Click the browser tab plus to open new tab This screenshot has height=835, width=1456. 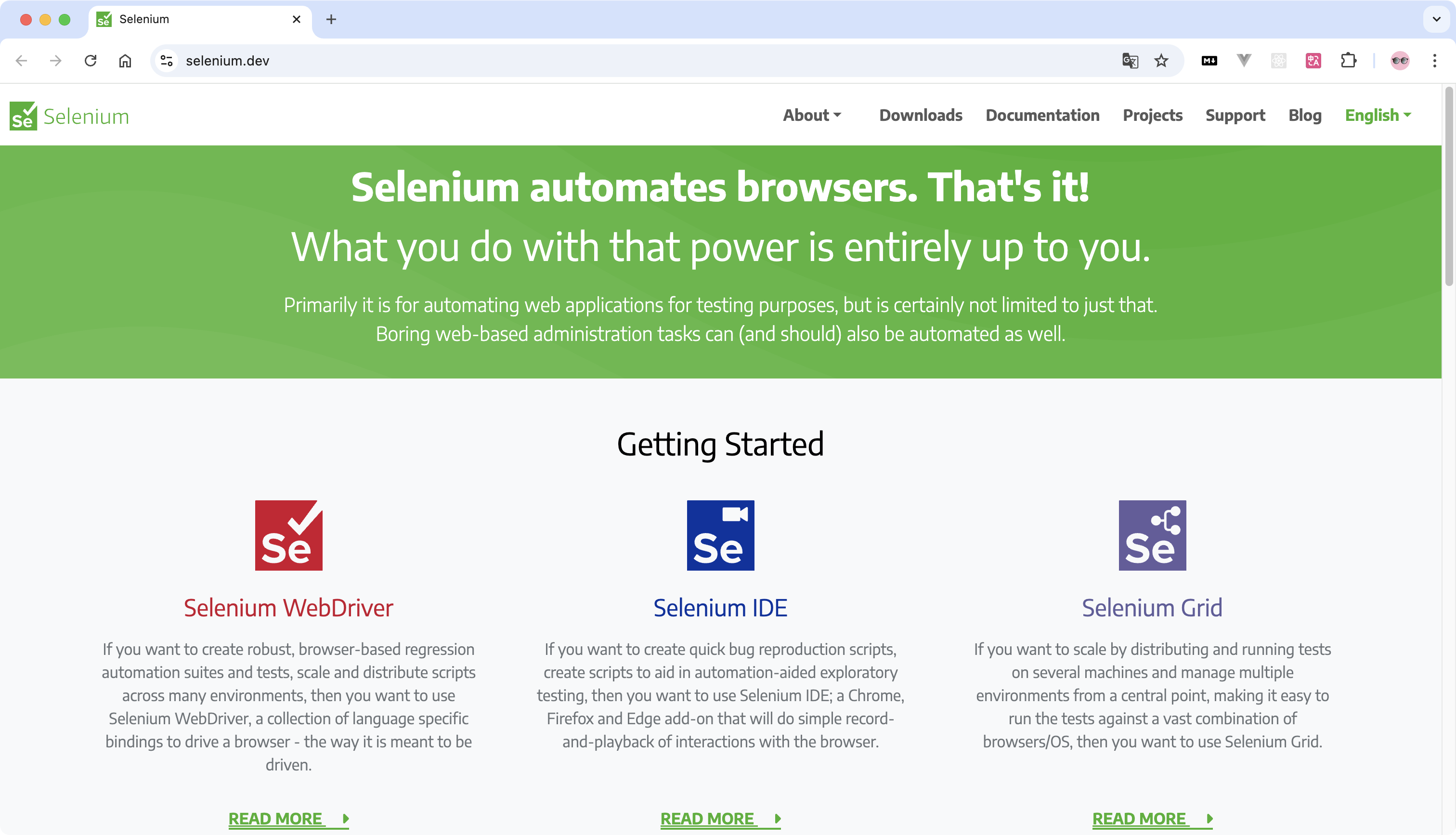point(331,19)
